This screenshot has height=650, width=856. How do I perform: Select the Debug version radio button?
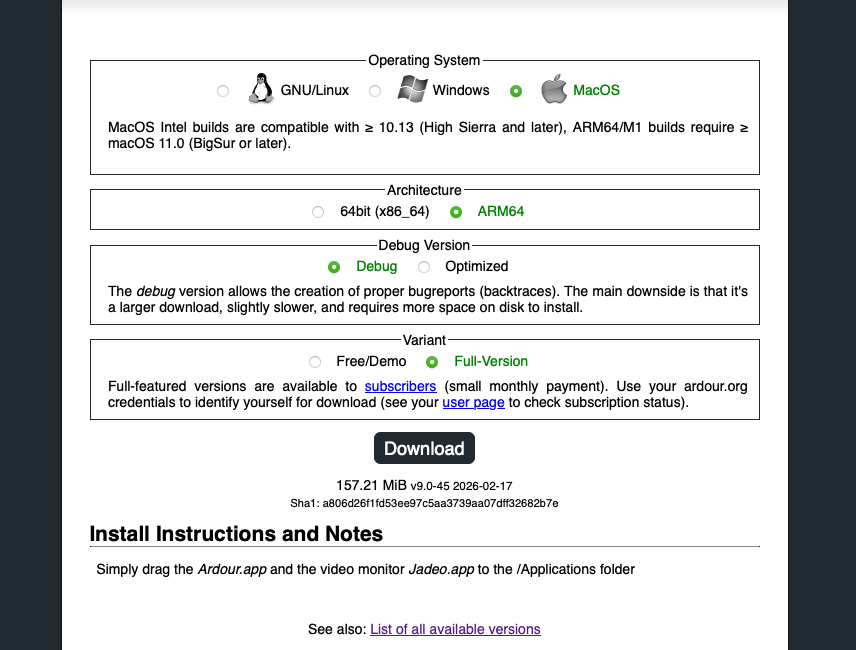334,267
